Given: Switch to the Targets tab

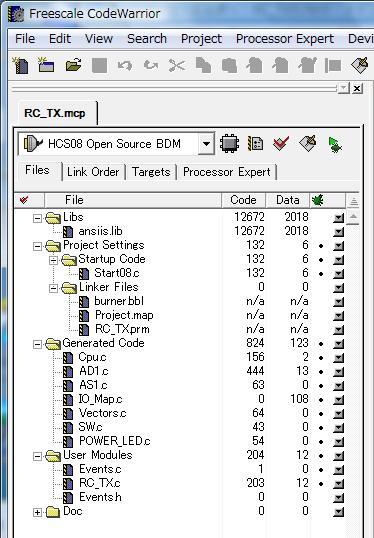Looking at the screenshot, I should (x=151, y=172).
